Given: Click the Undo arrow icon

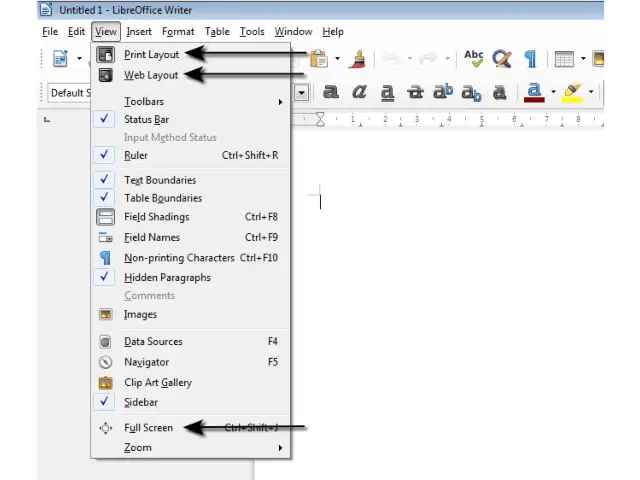Looking at the screenshot, I should click(391, 59).
